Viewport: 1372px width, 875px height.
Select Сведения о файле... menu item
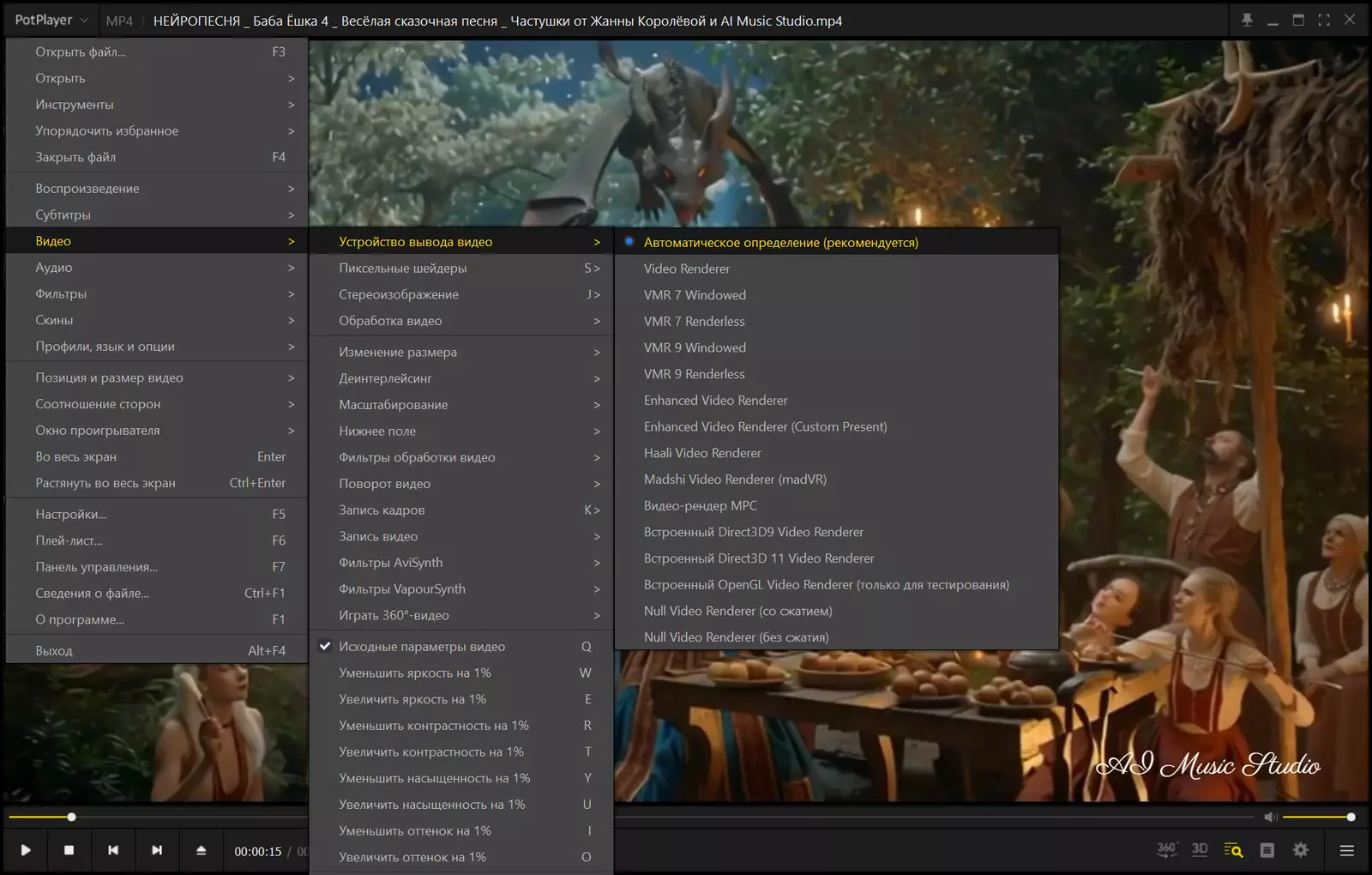pyautogui.click(x=157, y=593)
